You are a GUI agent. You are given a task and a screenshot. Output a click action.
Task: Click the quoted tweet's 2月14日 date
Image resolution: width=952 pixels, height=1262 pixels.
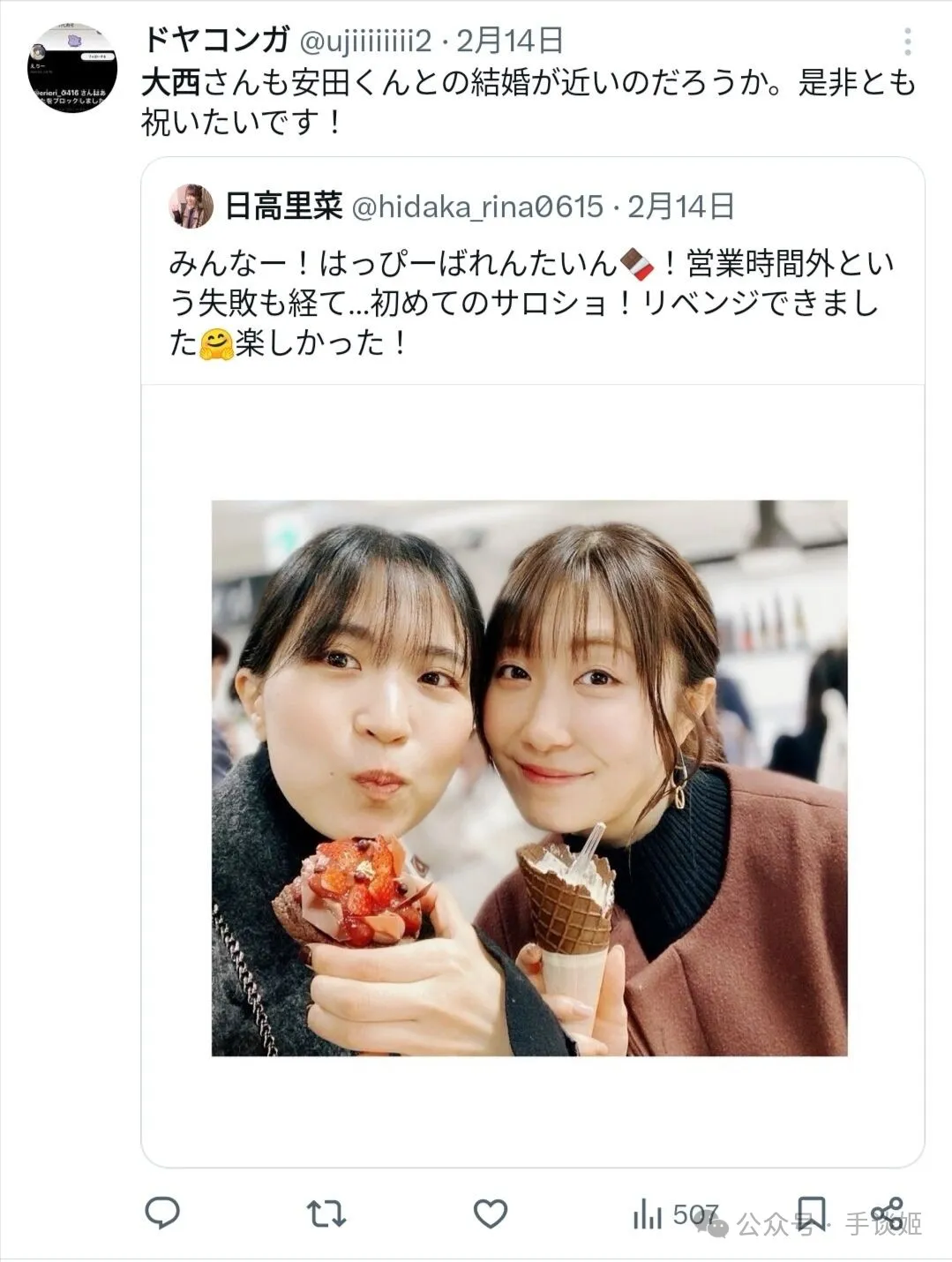click(681, 207)
